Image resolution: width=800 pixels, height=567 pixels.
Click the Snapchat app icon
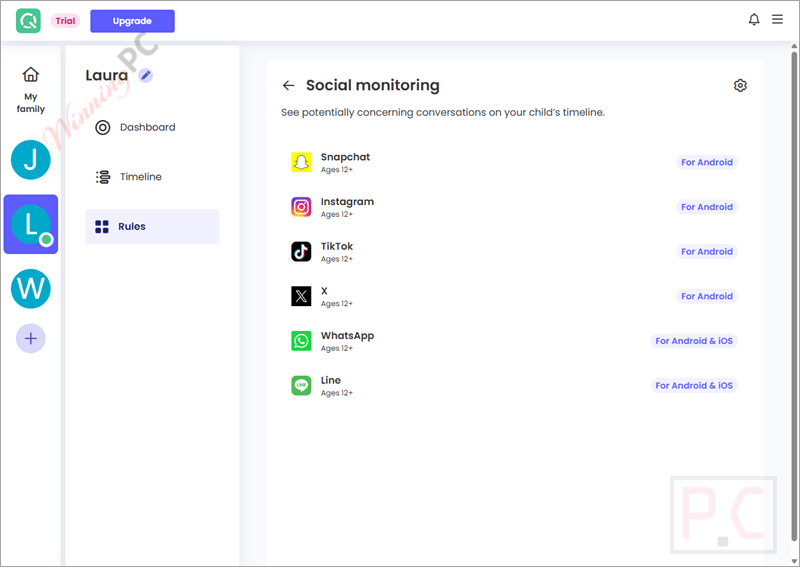click(x=301, y=162)
